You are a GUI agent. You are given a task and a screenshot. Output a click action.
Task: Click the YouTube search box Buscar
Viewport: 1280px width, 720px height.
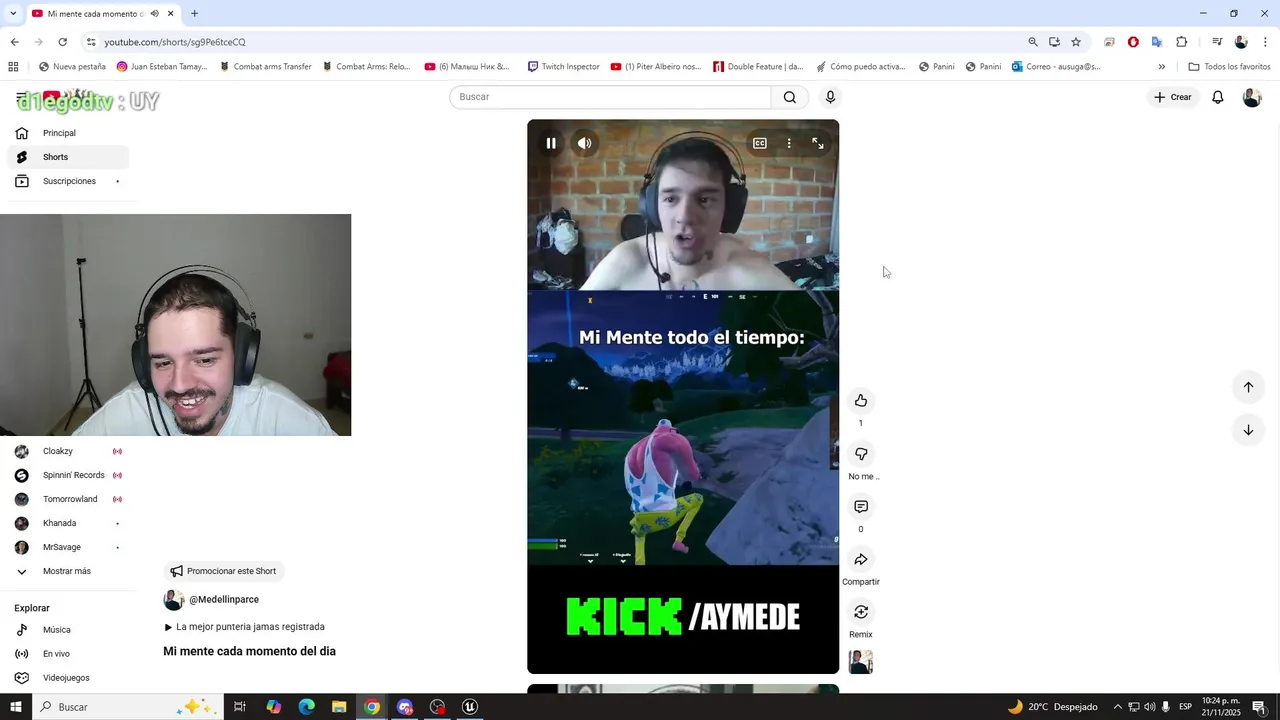coord(610,97)
